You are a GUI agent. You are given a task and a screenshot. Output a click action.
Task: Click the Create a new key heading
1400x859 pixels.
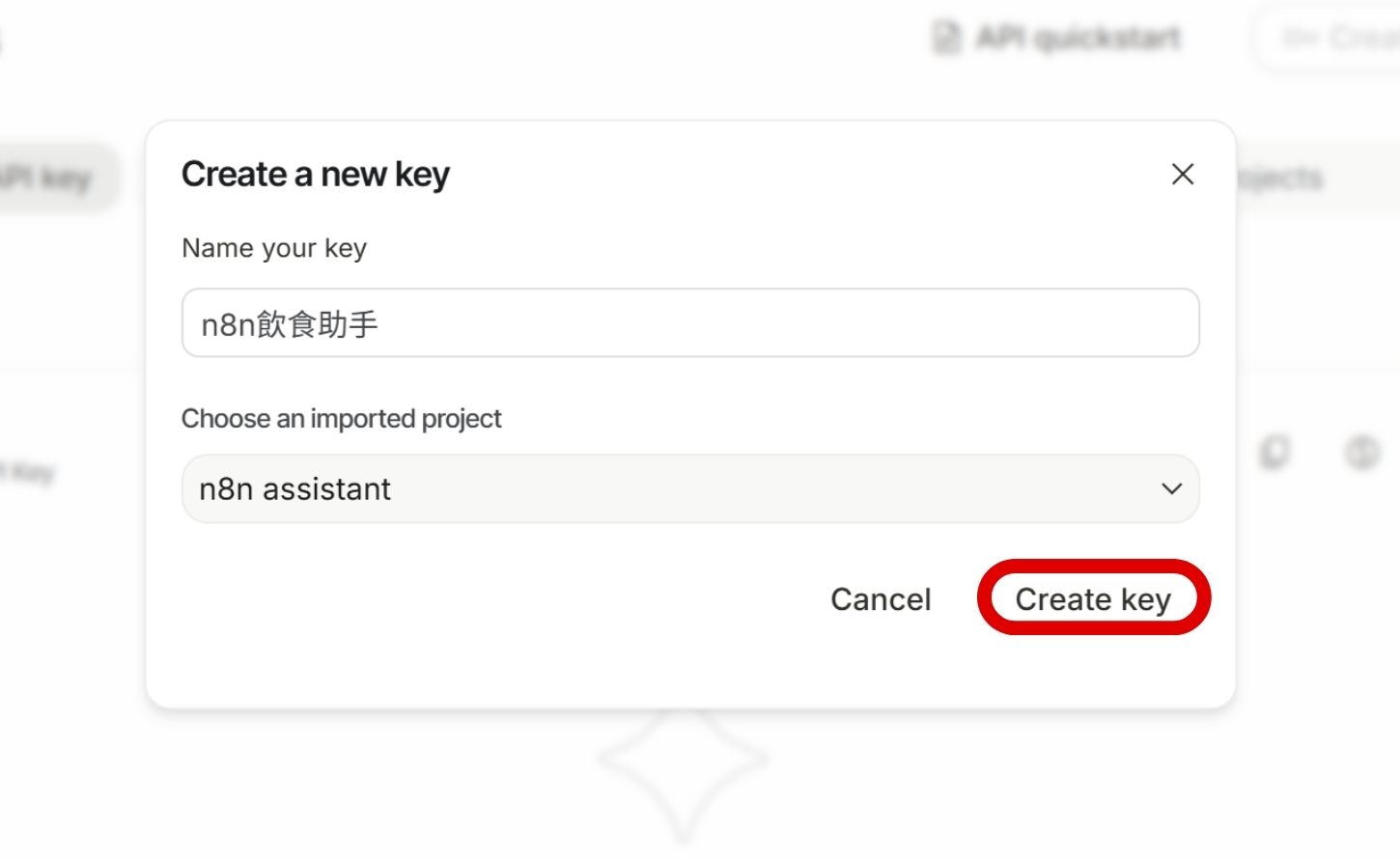316,175
